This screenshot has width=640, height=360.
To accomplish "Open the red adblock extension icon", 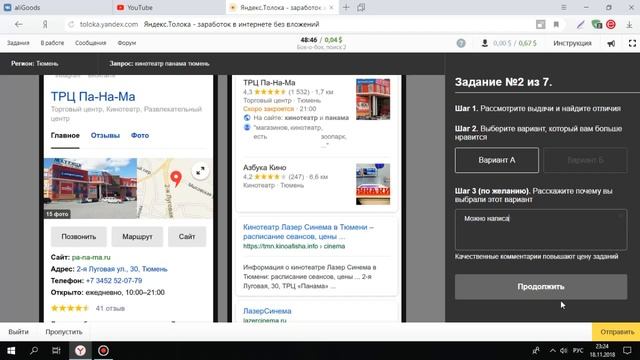I will [x=611, y=24].
